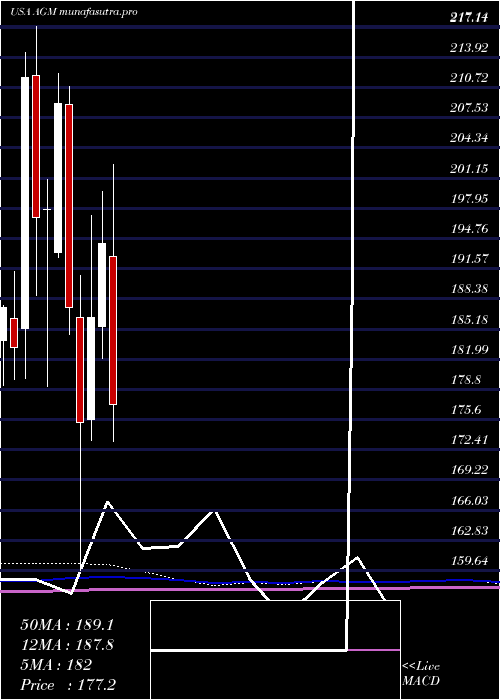Click the 175.6 axis label
Screen dimensions: 500x700
tap(467, 410)
